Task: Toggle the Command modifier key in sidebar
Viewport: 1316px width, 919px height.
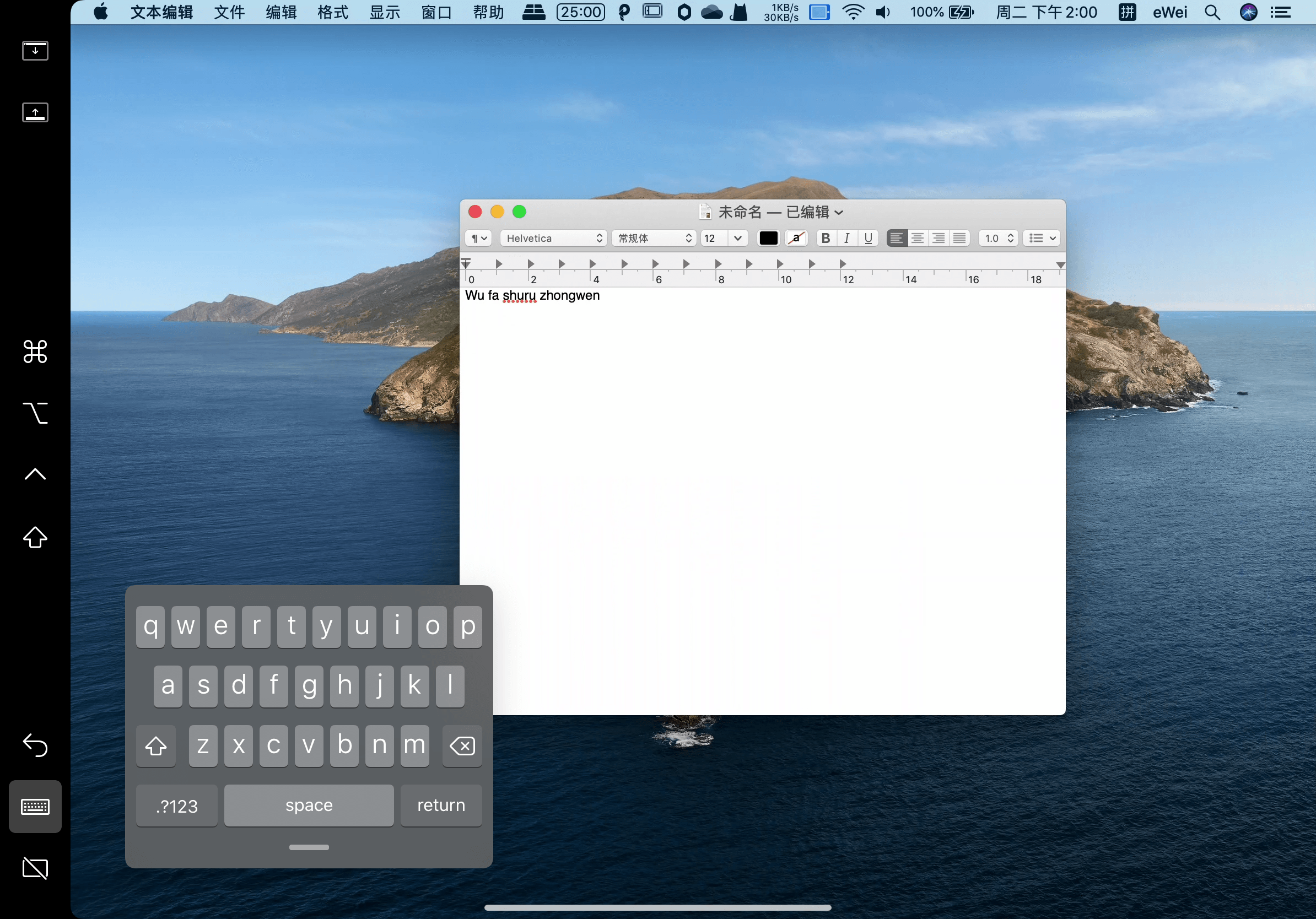Action: (x=35, y=351)
